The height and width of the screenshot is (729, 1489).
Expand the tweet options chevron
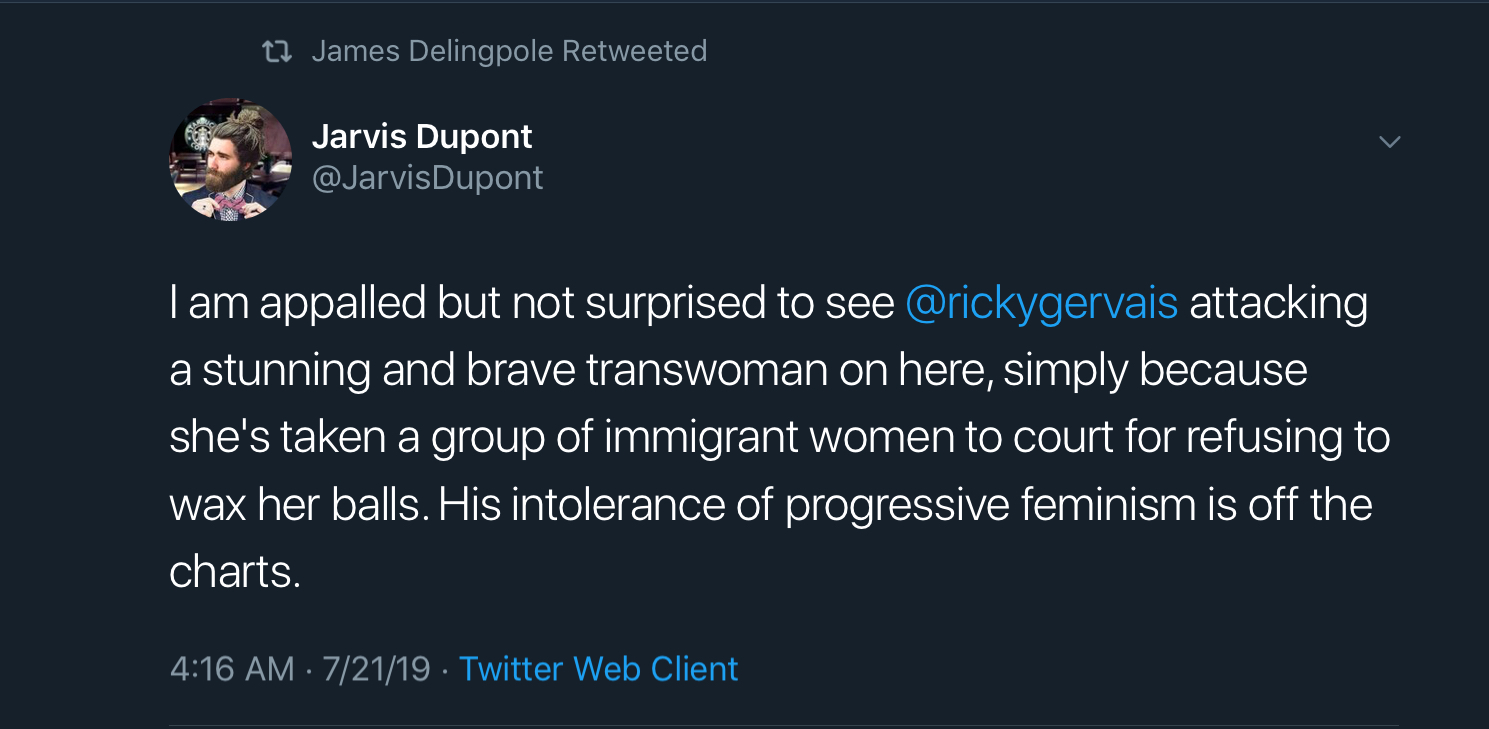point(1389,142)
